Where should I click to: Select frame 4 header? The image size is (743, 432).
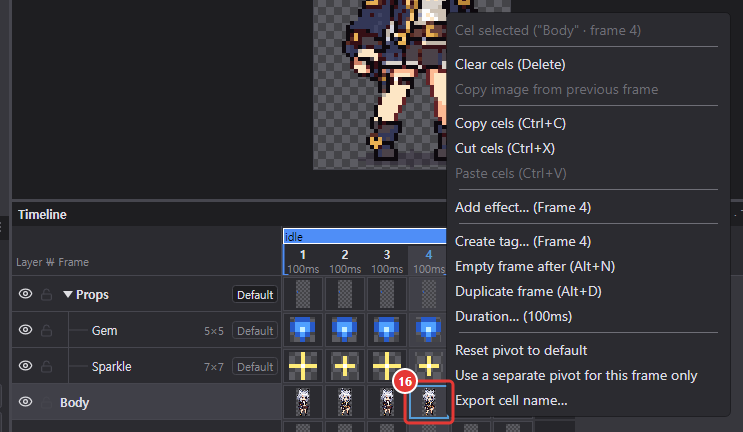428,261
